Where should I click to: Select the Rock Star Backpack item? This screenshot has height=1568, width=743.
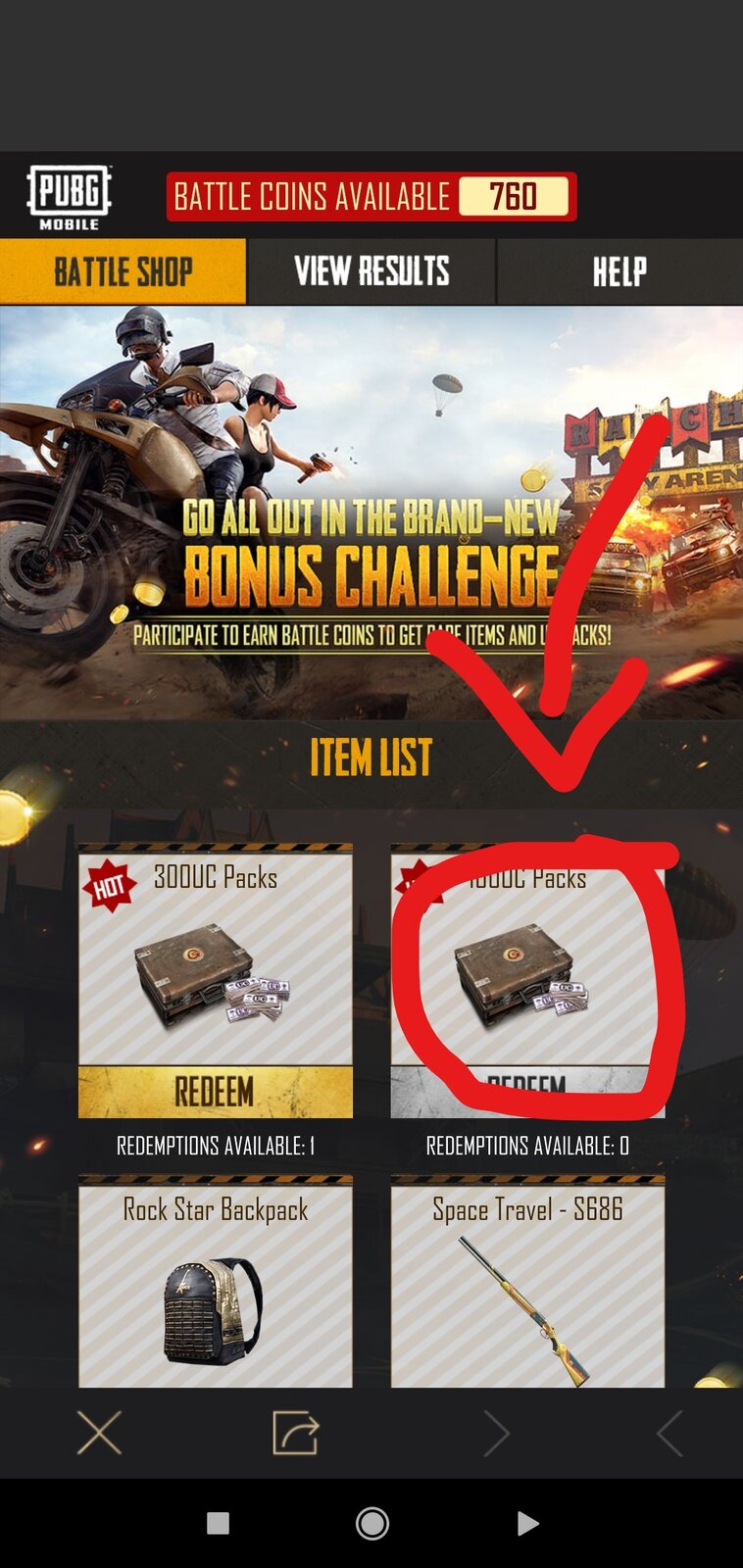pyautogui.click(x=216, y=1284)
